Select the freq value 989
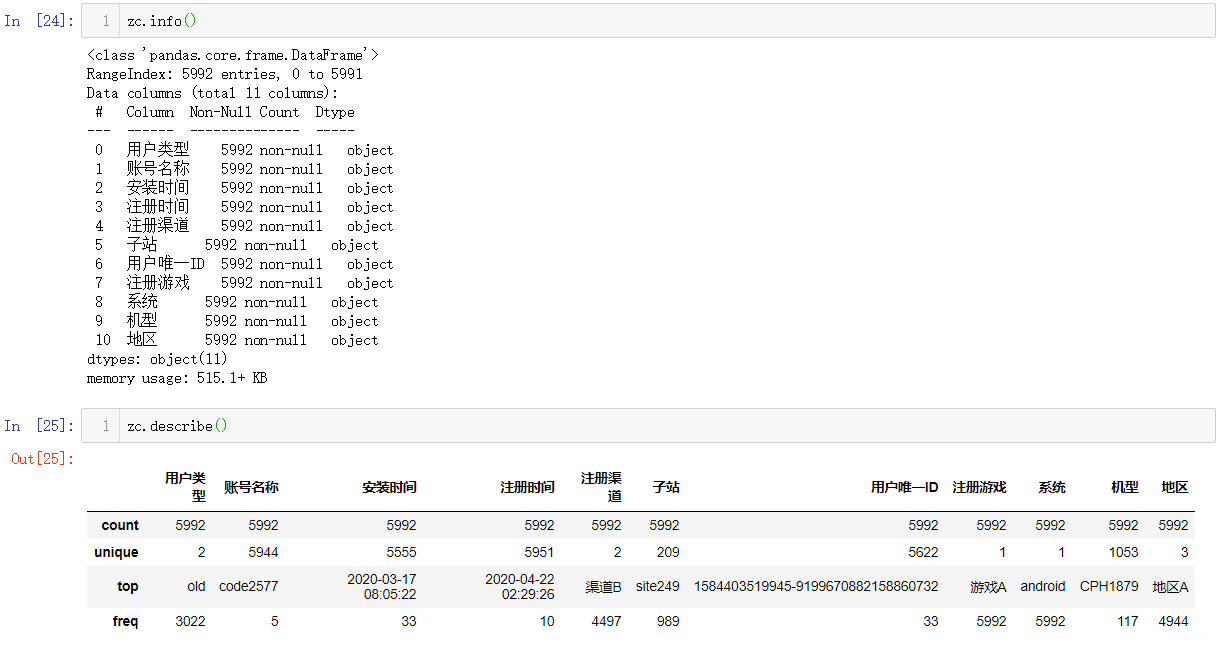The height and width of the screenshot is (646, 1218). click(668, 621)
